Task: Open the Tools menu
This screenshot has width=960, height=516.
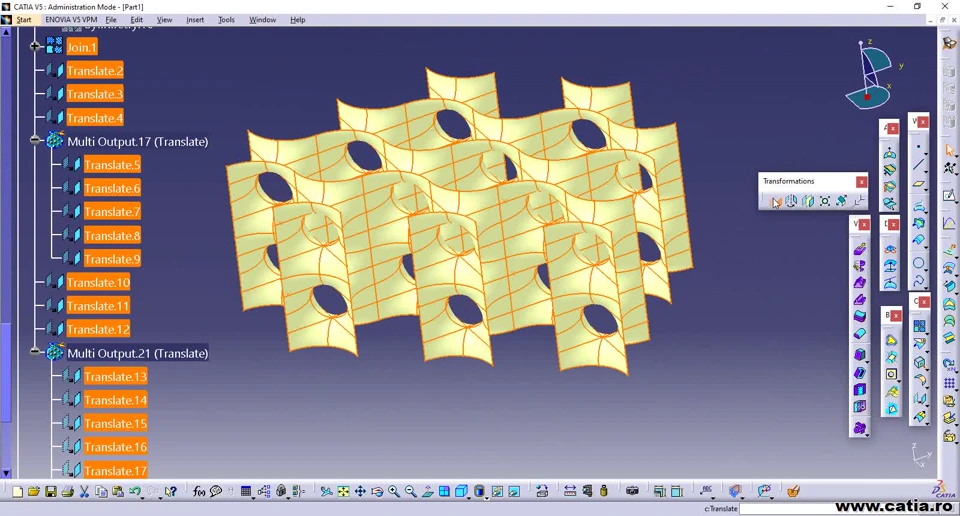Action: tap(227, 20)
